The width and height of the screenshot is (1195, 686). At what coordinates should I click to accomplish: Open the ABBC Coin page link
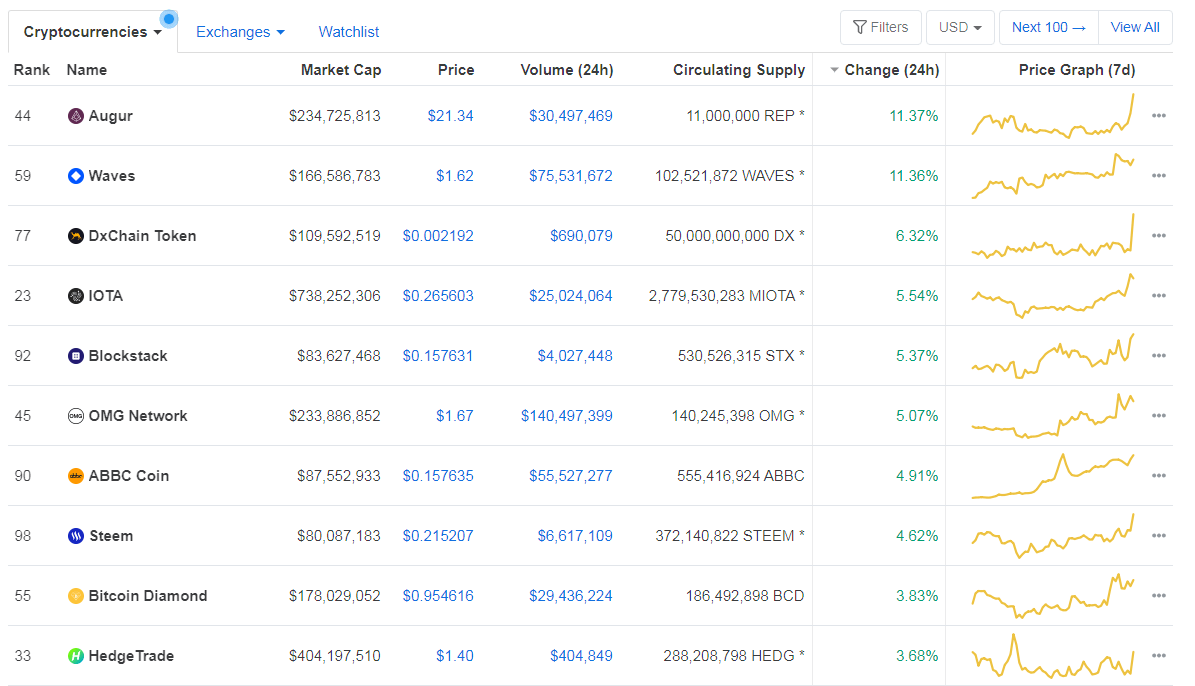129,476
